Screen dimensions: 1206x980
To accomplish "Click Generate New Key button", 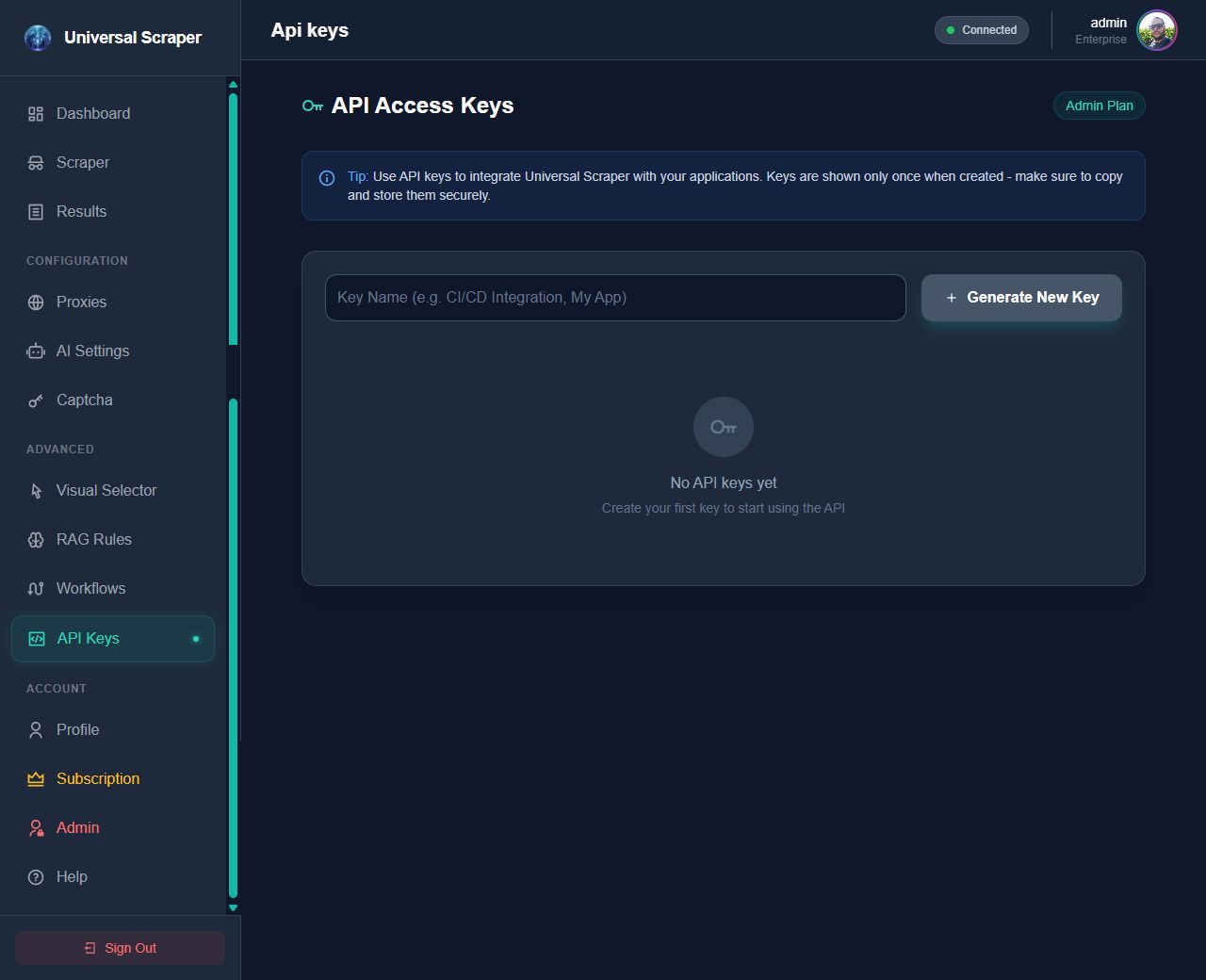I will click(x=1021, y=298).
